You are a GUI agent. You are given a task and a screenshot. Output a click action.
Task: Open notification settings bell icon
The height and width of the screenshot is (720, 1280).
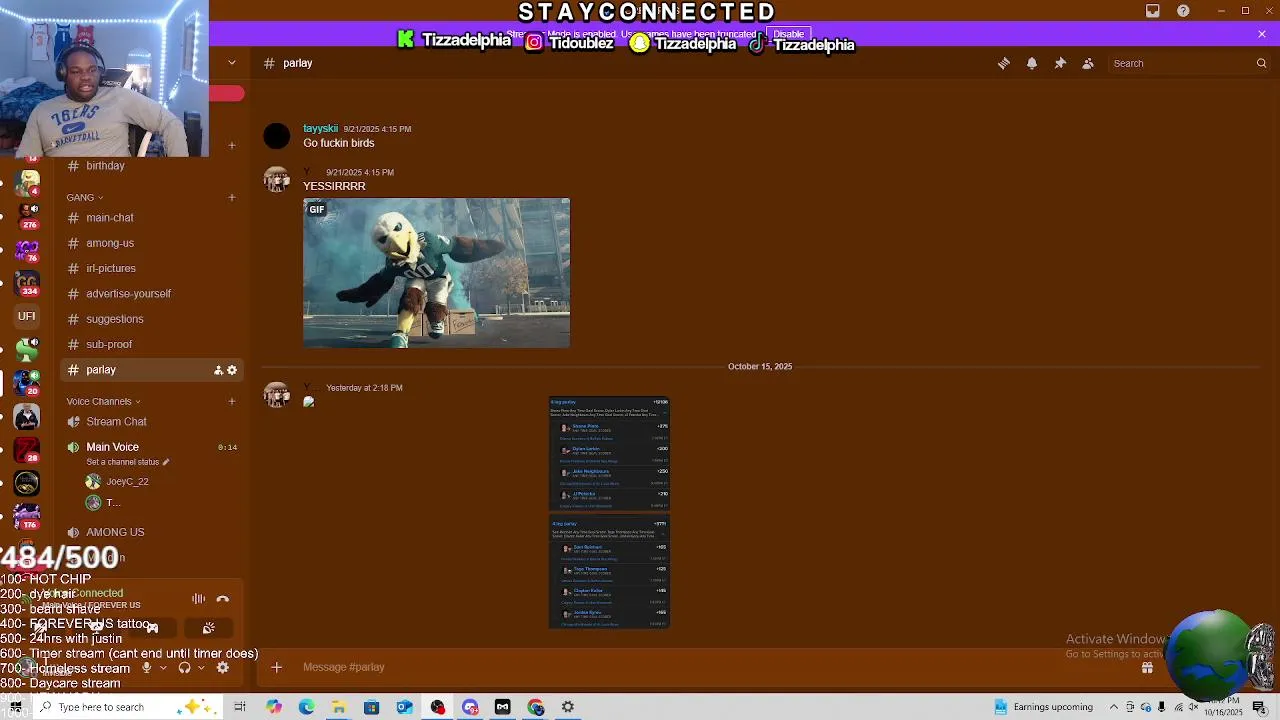(x=1032, y=63)
